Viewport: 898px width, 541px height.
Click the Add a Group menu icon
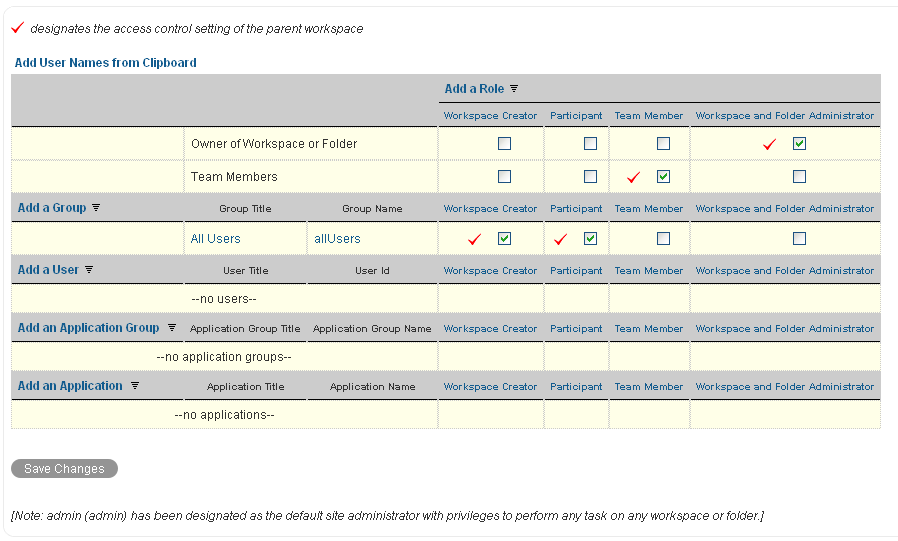click(96, 208)
